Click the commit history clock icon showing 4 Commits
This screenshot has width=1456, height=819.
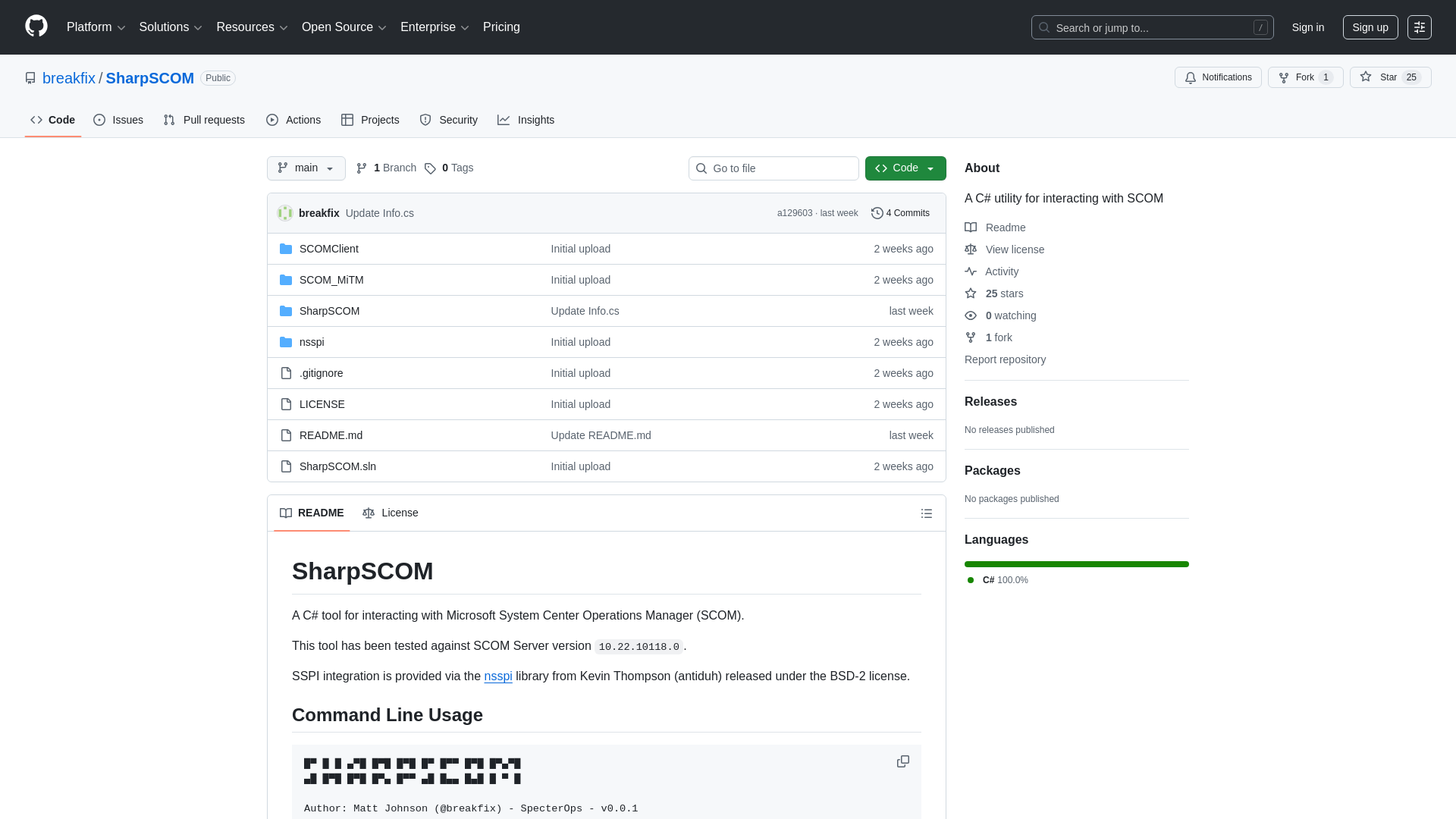pos(878,213)
